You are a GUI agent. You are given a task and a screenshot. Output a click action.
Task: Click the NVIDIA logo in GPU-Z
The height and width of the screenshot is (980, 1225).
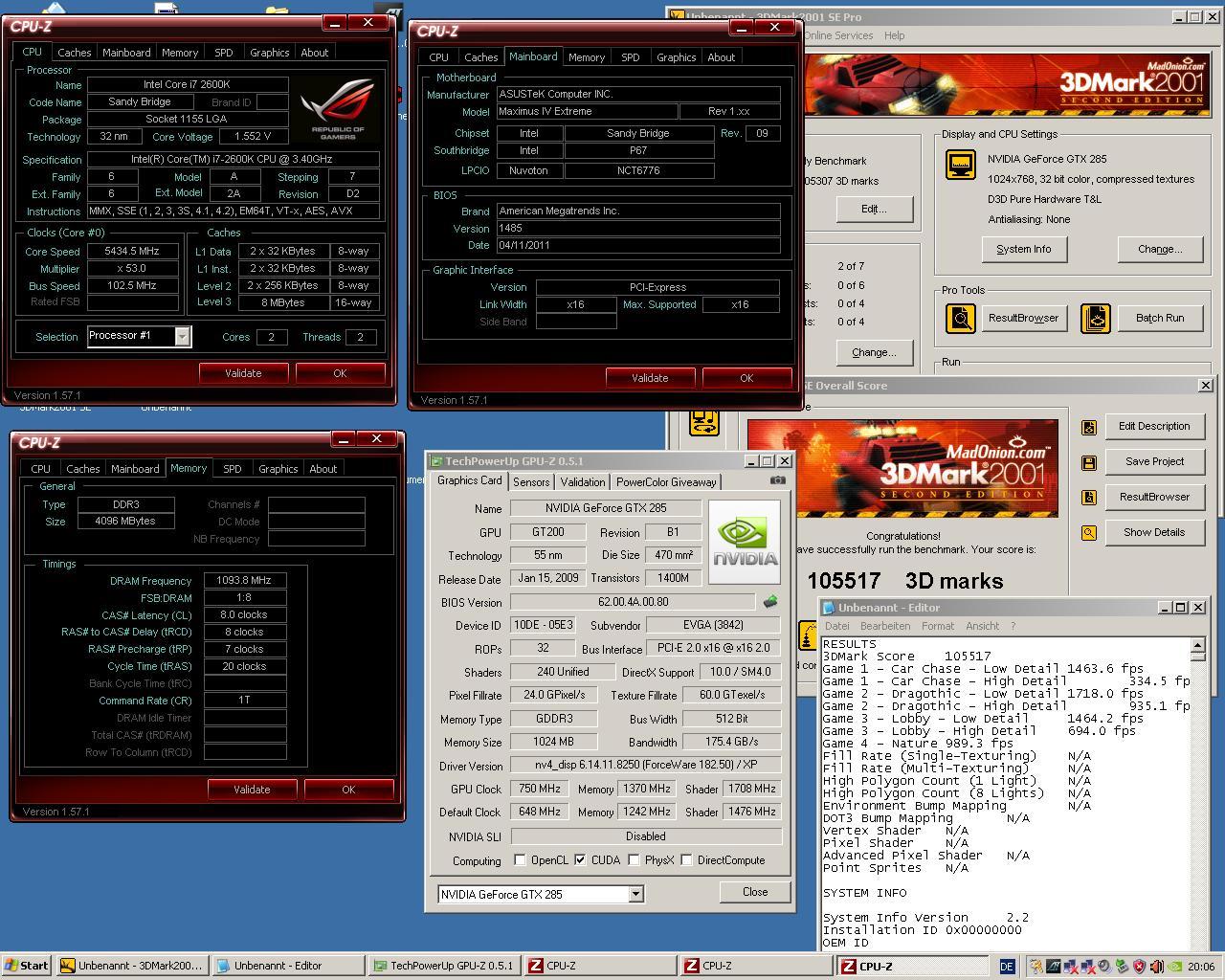pyautogui.click(x=745, y=541)
